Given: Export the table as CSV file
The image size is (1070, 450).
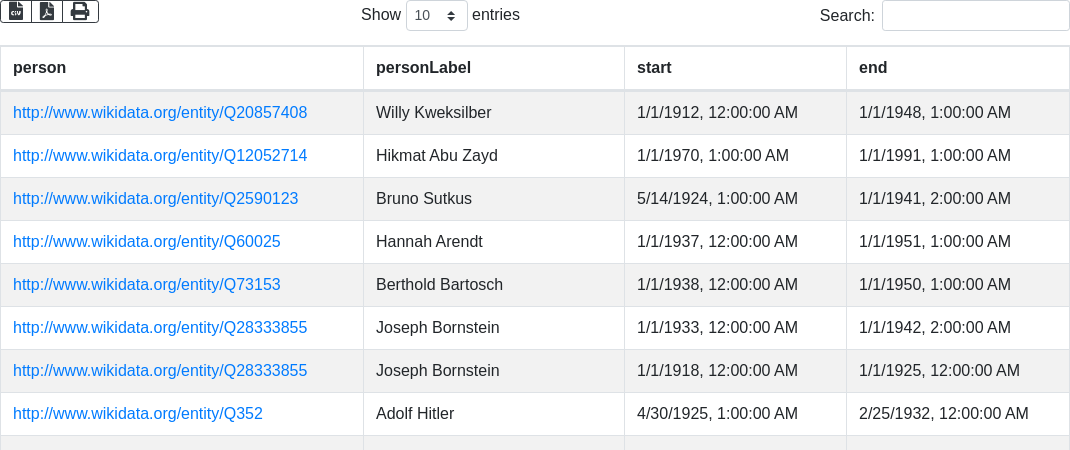Looking at the screenshot, I should pos(16,12).
